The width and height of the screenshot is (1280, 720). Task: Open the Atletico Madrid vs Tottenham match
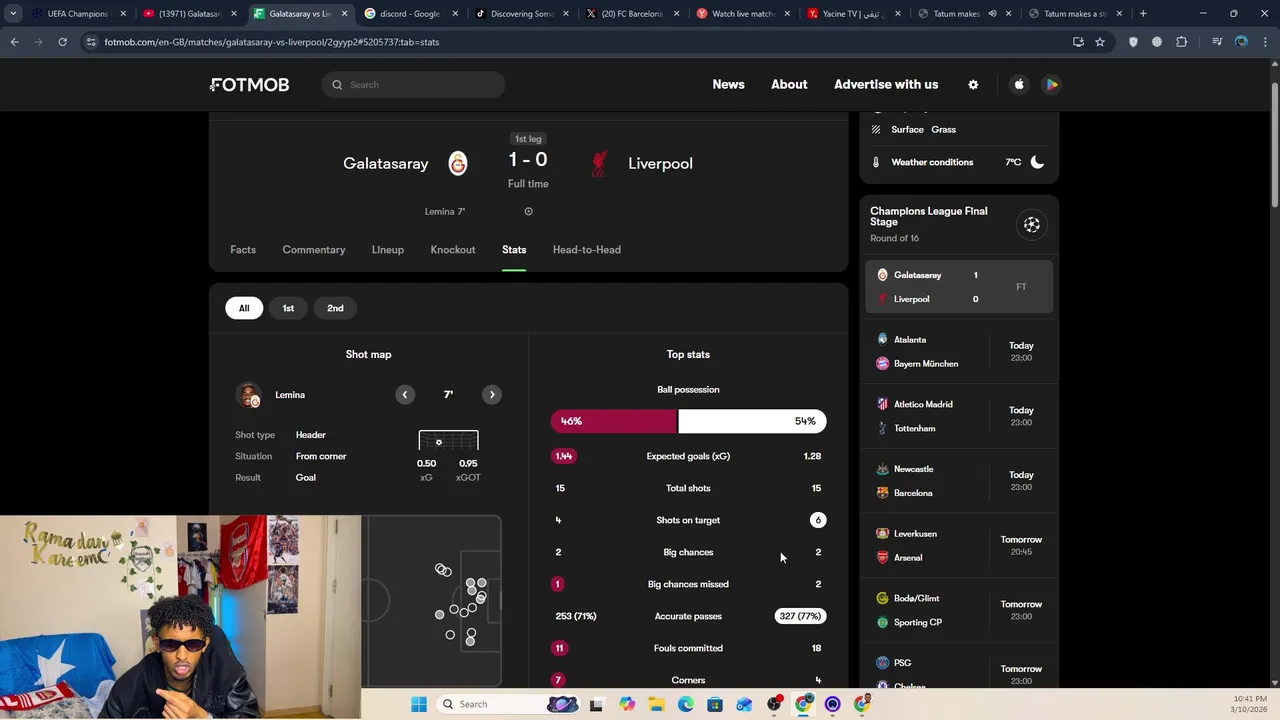point(959,416)
